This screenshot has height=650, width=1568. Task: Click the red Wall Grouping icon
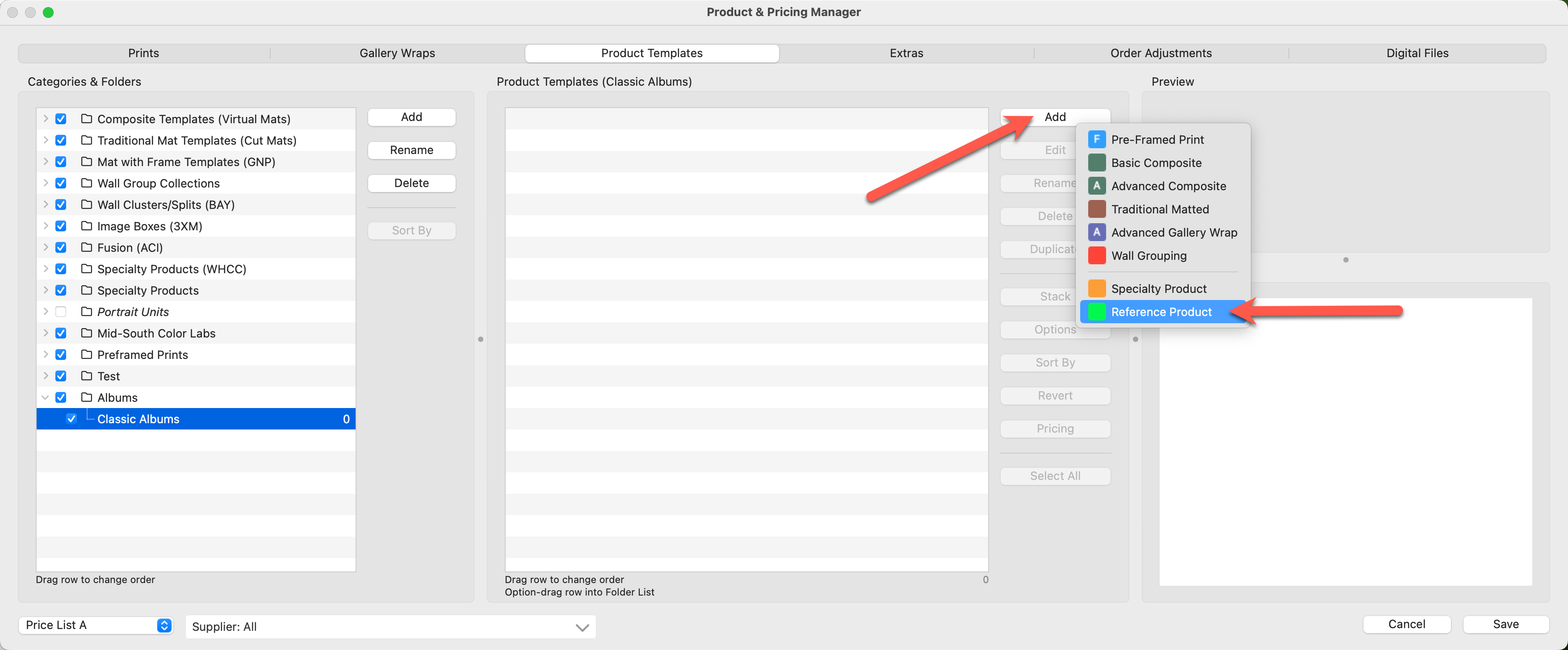[1096, 255]
